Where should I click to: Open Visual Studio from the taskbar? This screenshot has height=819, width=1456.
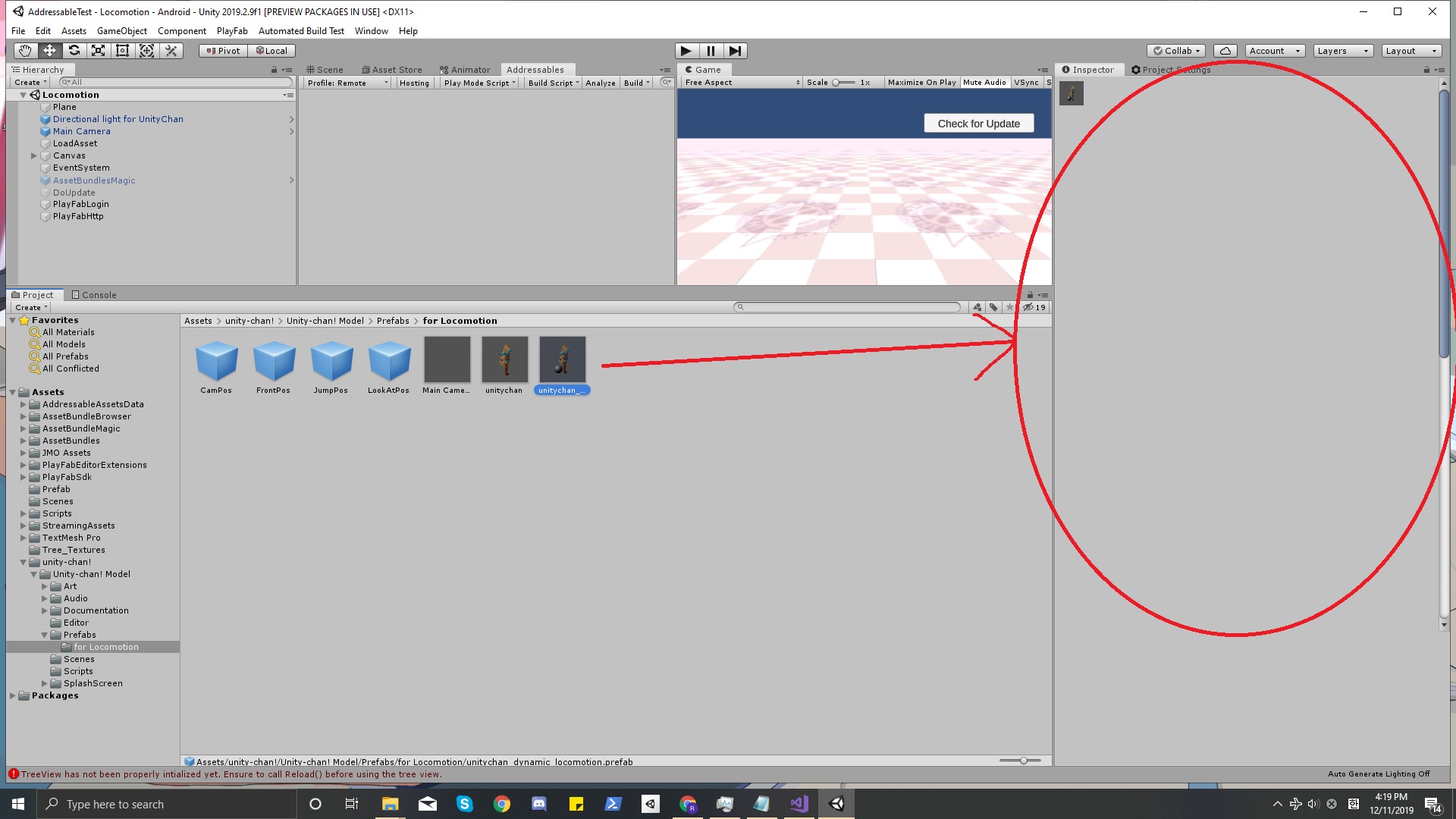(x=799, y=804)
